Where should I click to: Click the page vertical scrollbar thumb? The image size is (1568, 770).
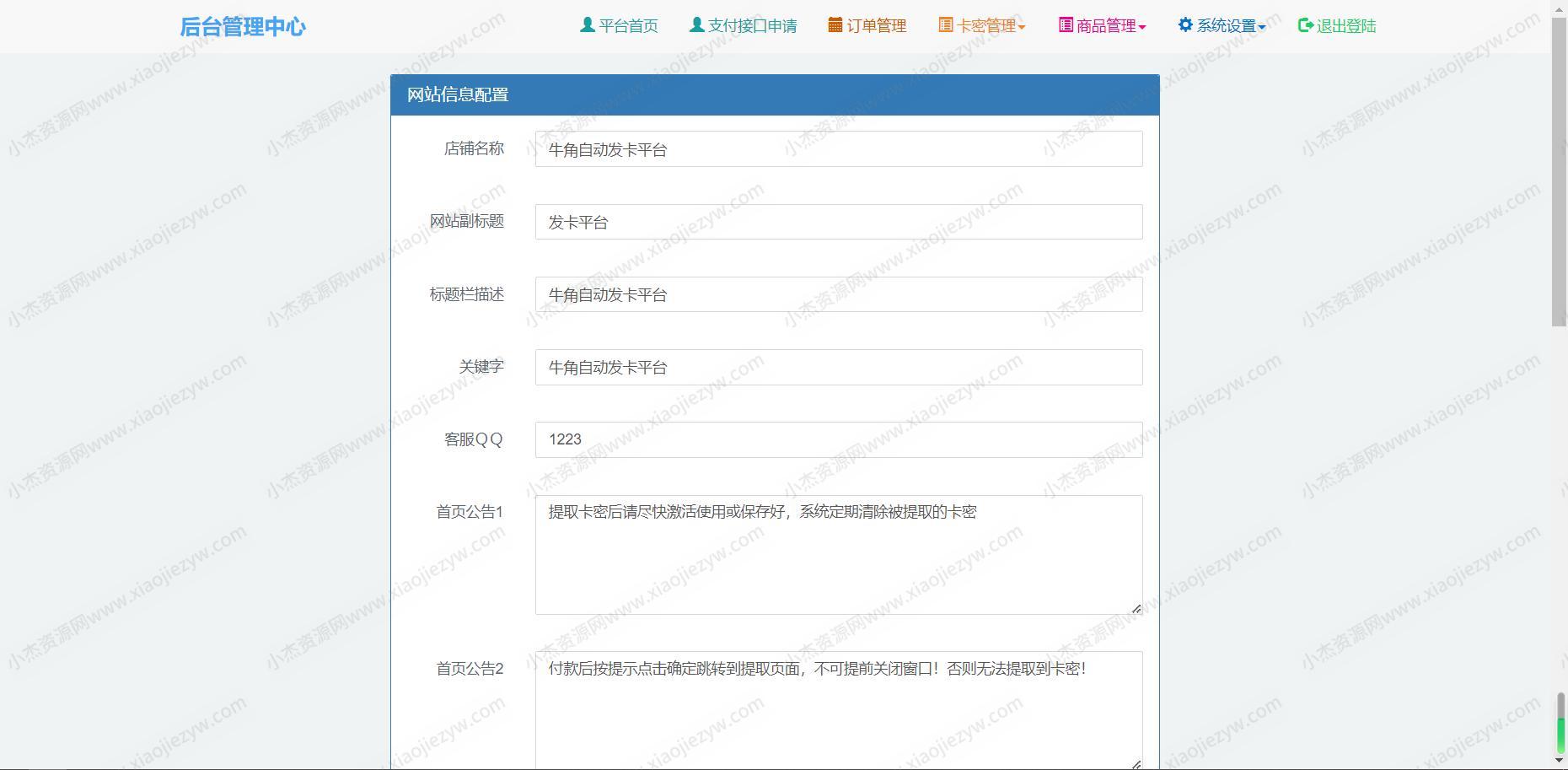[x=1560, y=173]
